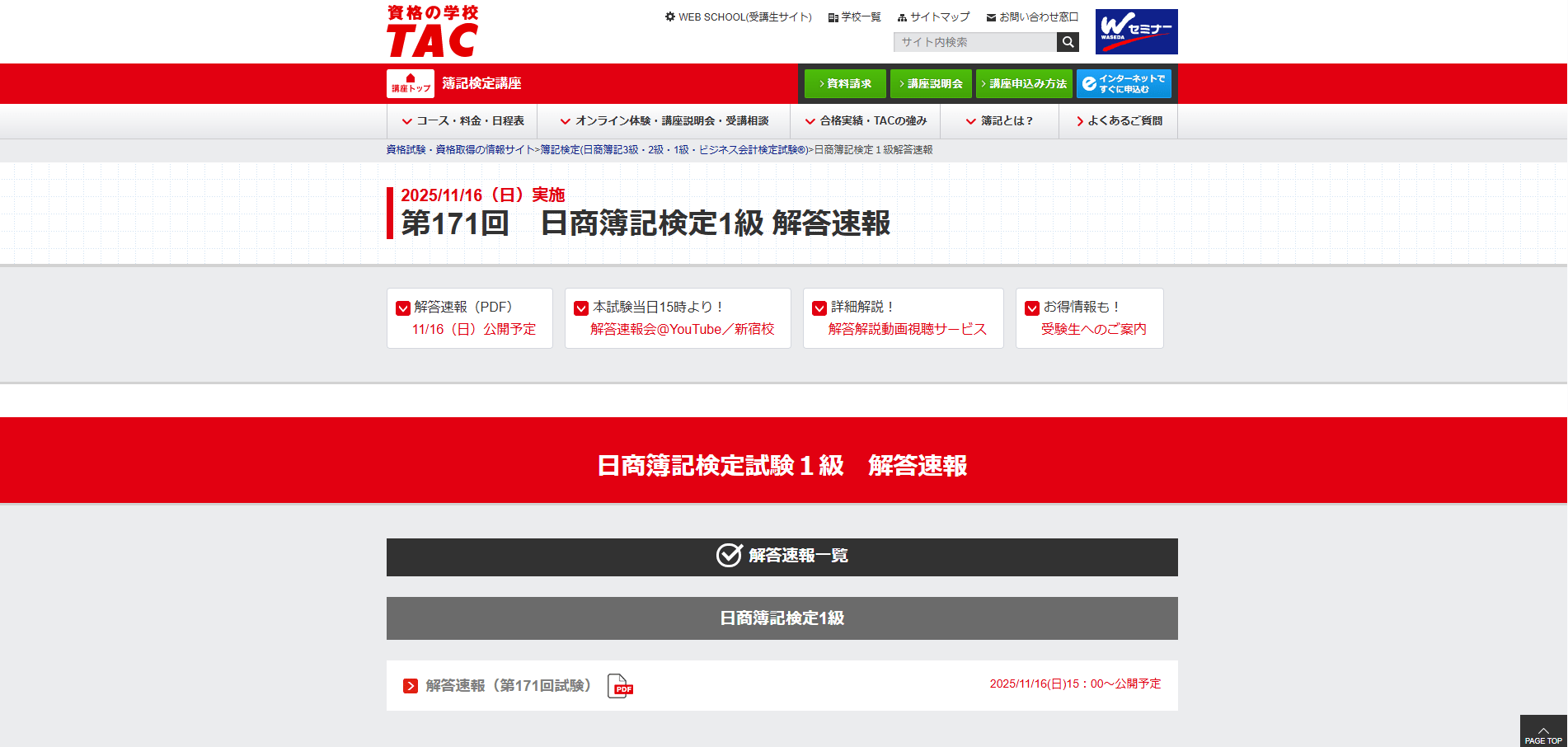
Task: Focus the サイト内検索 search field
Action: [974, 42]
